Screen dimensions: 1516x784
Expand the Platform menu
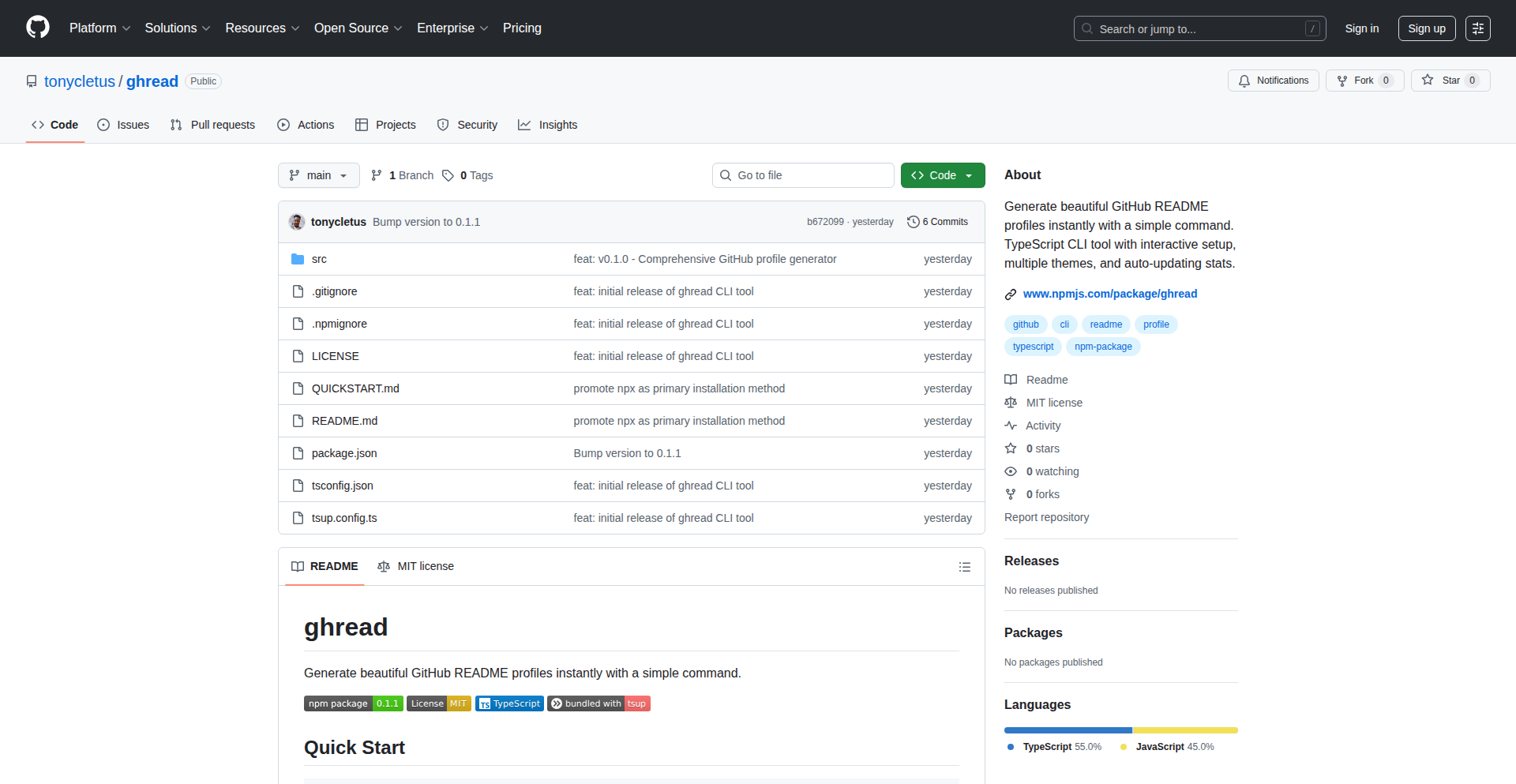[x=99, y=28]
